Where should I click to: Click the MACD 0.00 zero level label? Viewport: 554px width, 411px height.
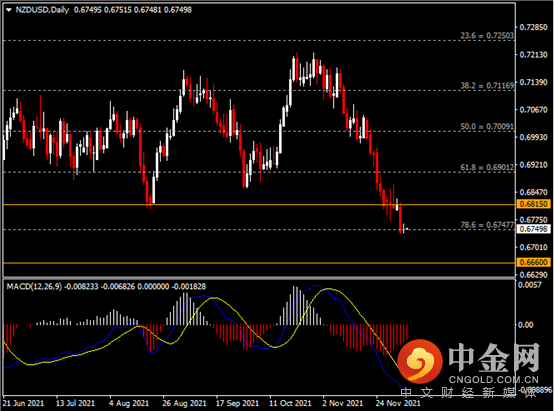[x=525, y=325]
